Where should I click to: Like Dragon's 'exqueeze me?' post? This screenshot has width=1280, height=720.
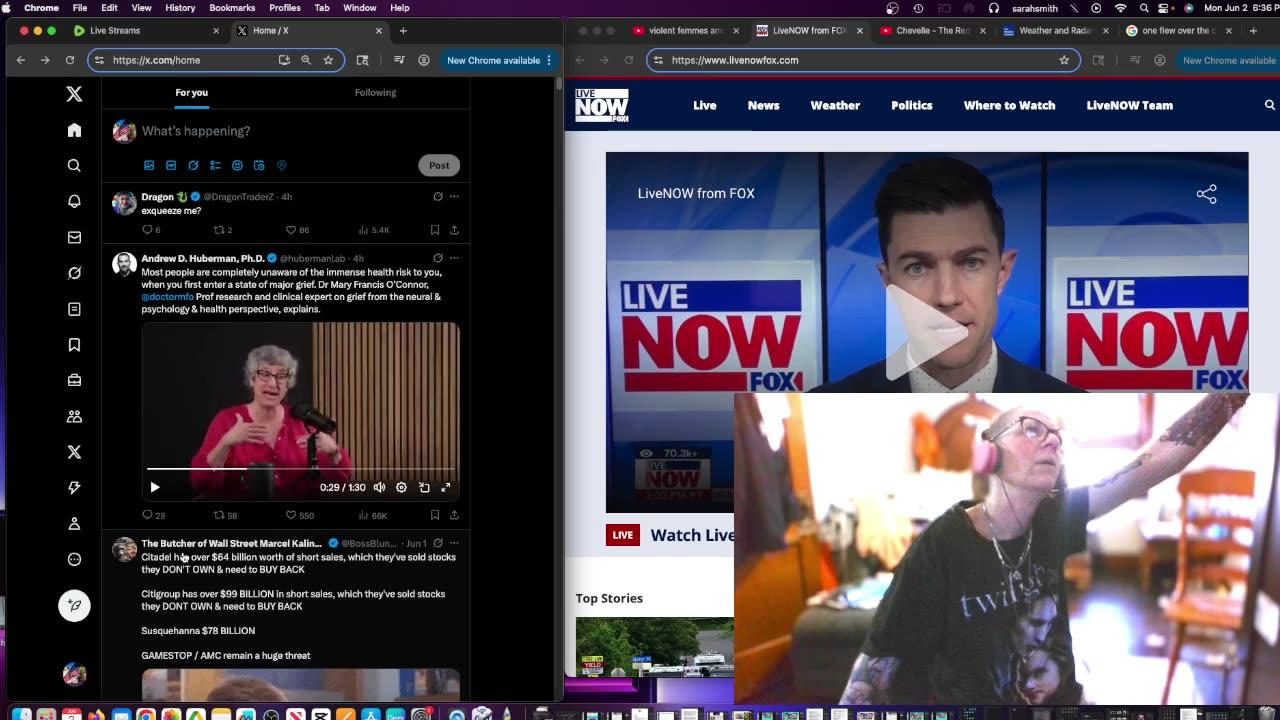[291, 230]
